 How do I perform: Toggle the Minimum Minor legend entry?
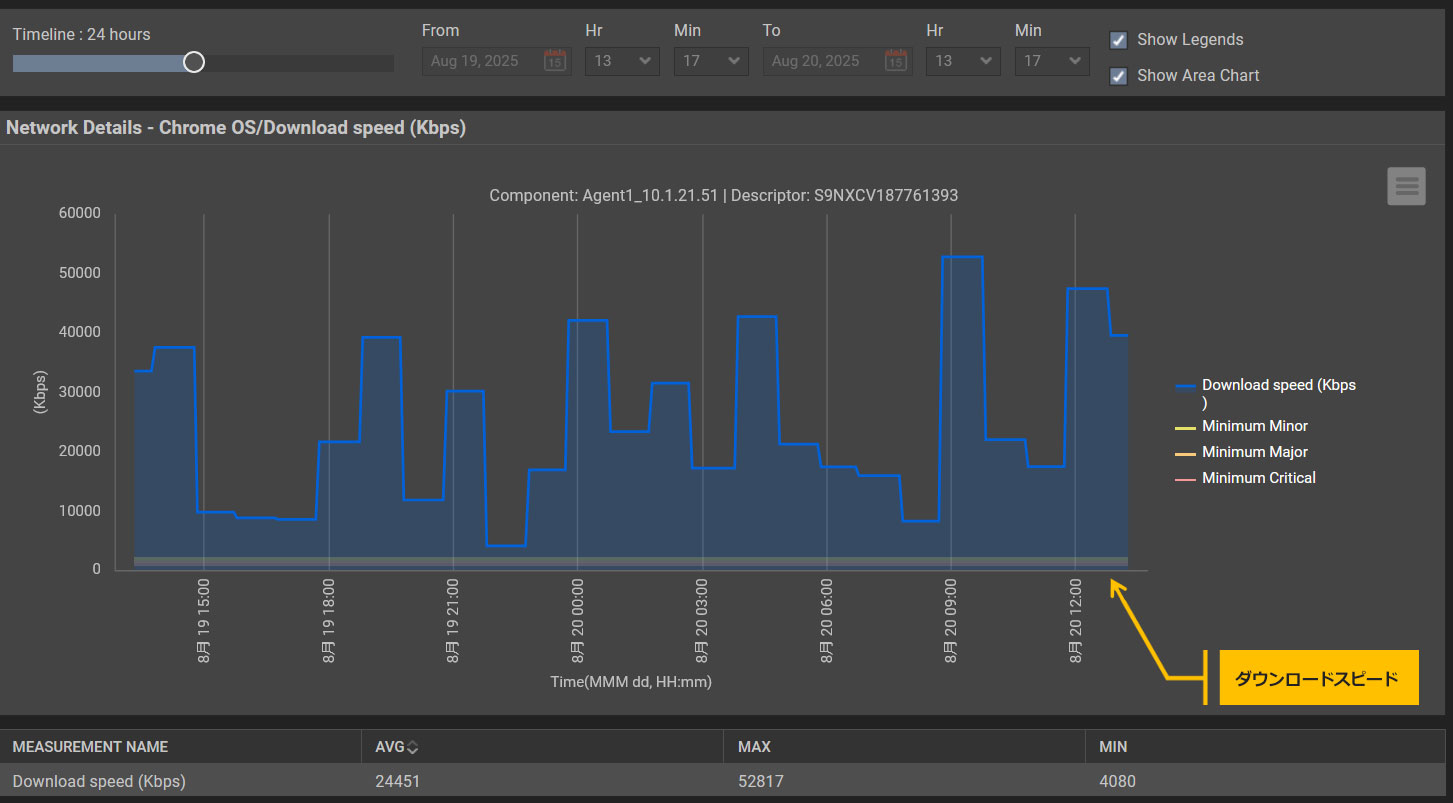click(1254, 426)
